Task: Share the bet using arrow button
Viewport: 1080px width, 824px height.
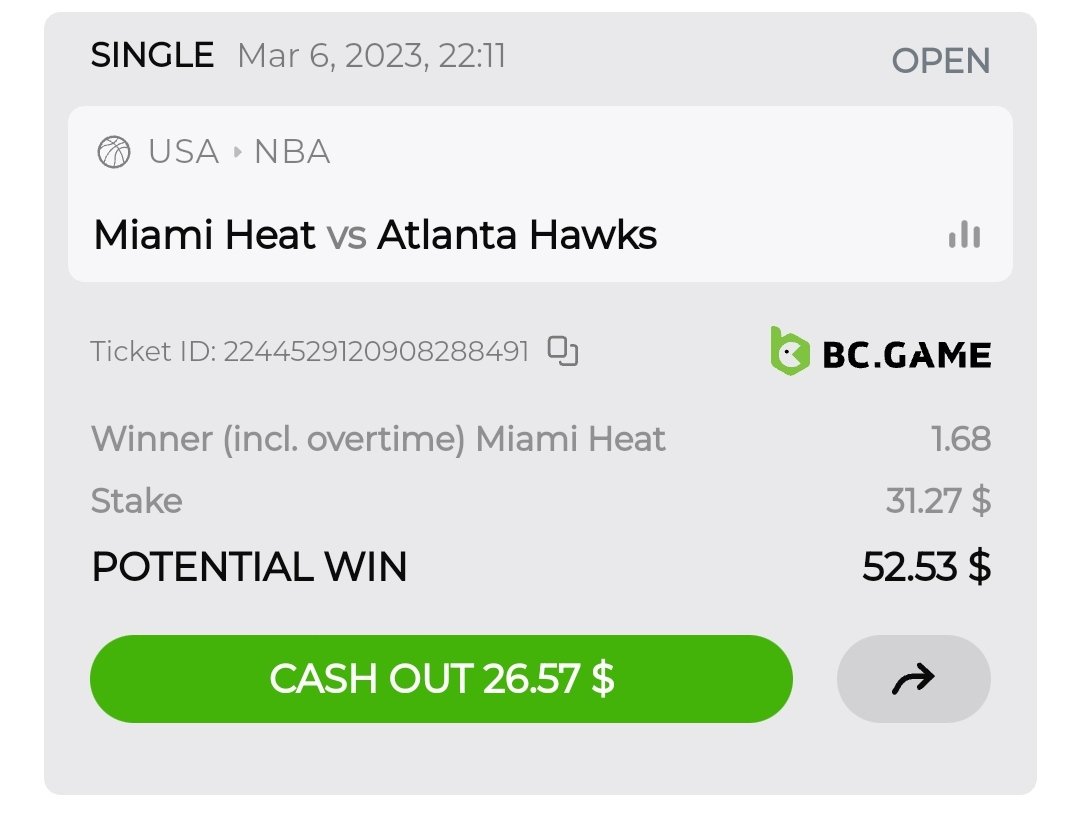Action: pos(913,679)
